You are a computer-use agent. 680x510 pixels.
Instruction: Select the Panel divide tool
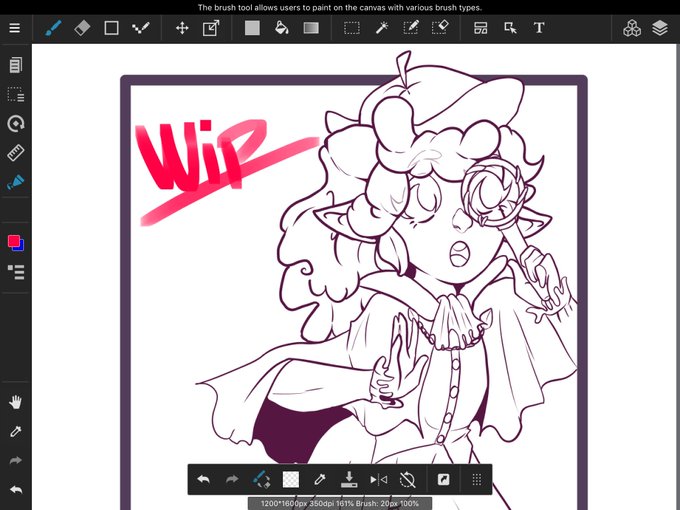[481, 28]
